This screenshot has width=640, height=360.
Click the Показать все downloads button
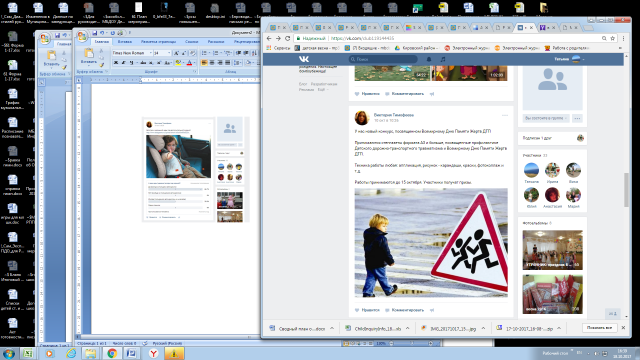[x=599, y=328]
